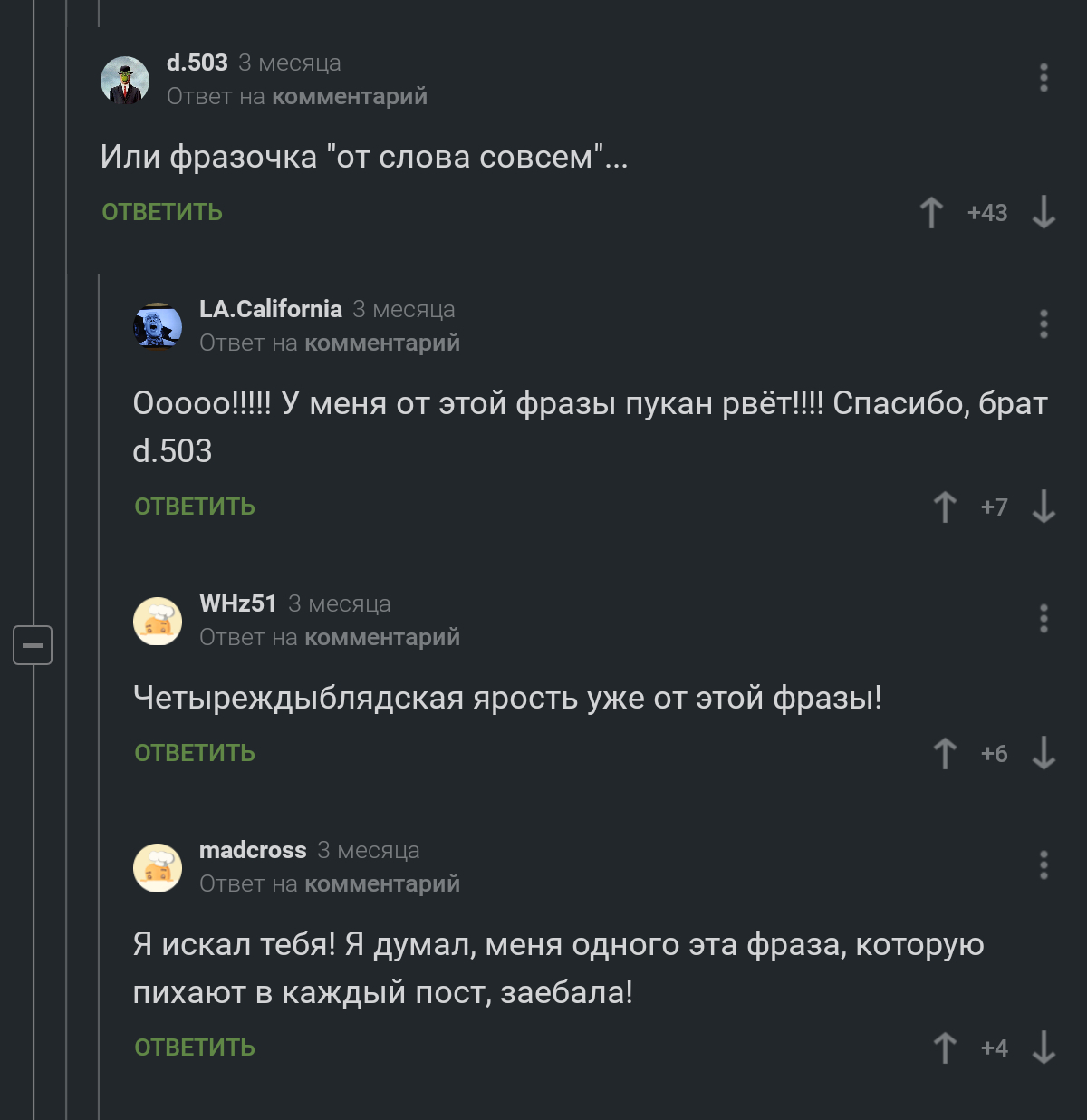Open LA.California's parent комментарий link
1087x1120 pixels.
(381, 343)
